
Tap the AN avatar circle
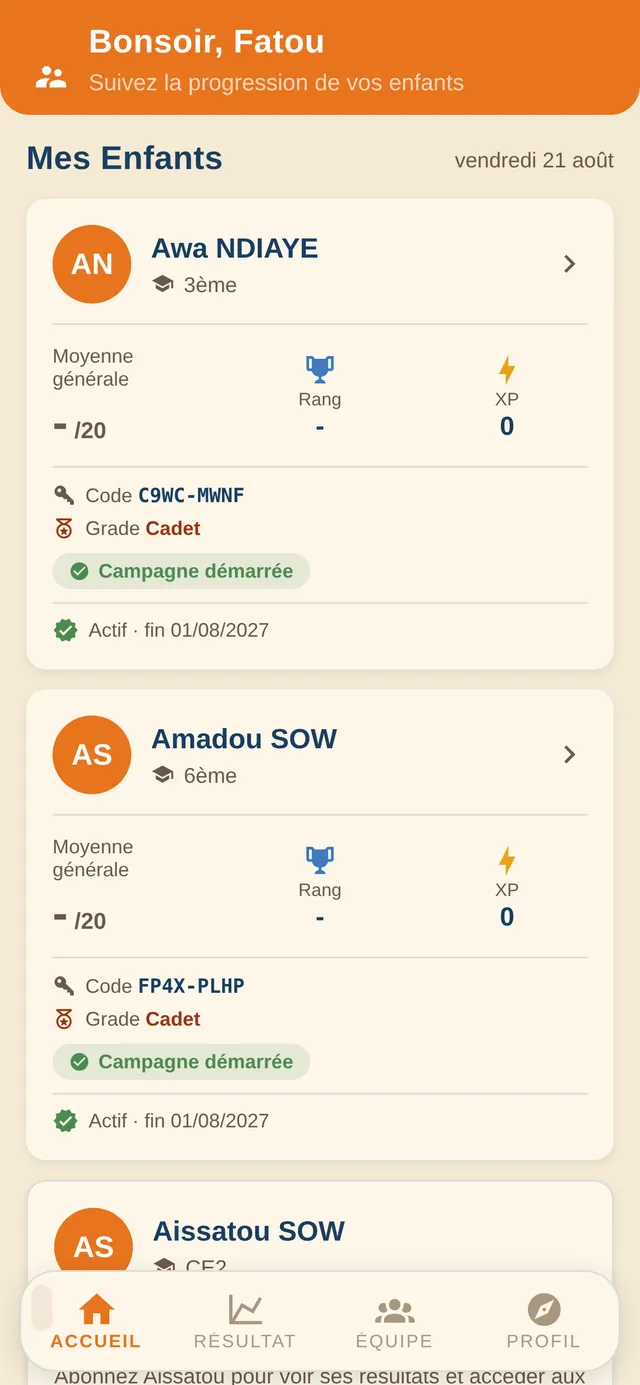click(x=92, y=264)
